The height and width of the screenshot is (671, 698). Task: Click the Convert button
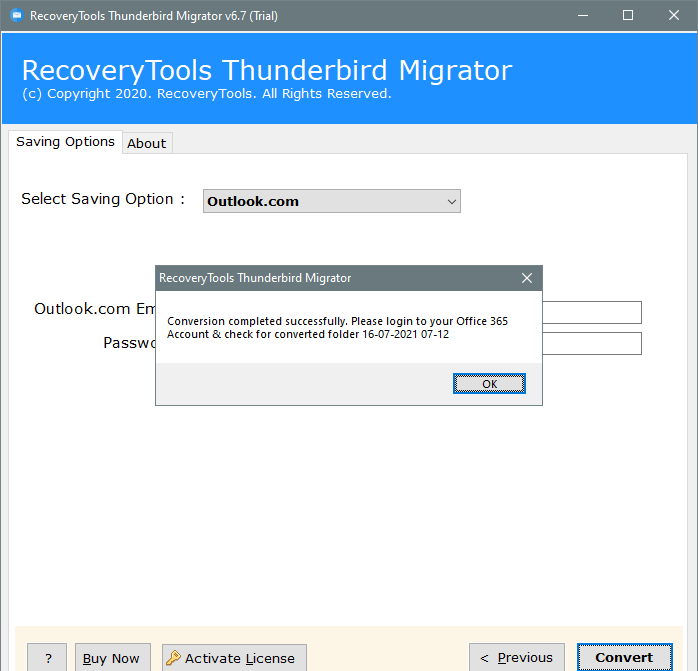point(625,657)
